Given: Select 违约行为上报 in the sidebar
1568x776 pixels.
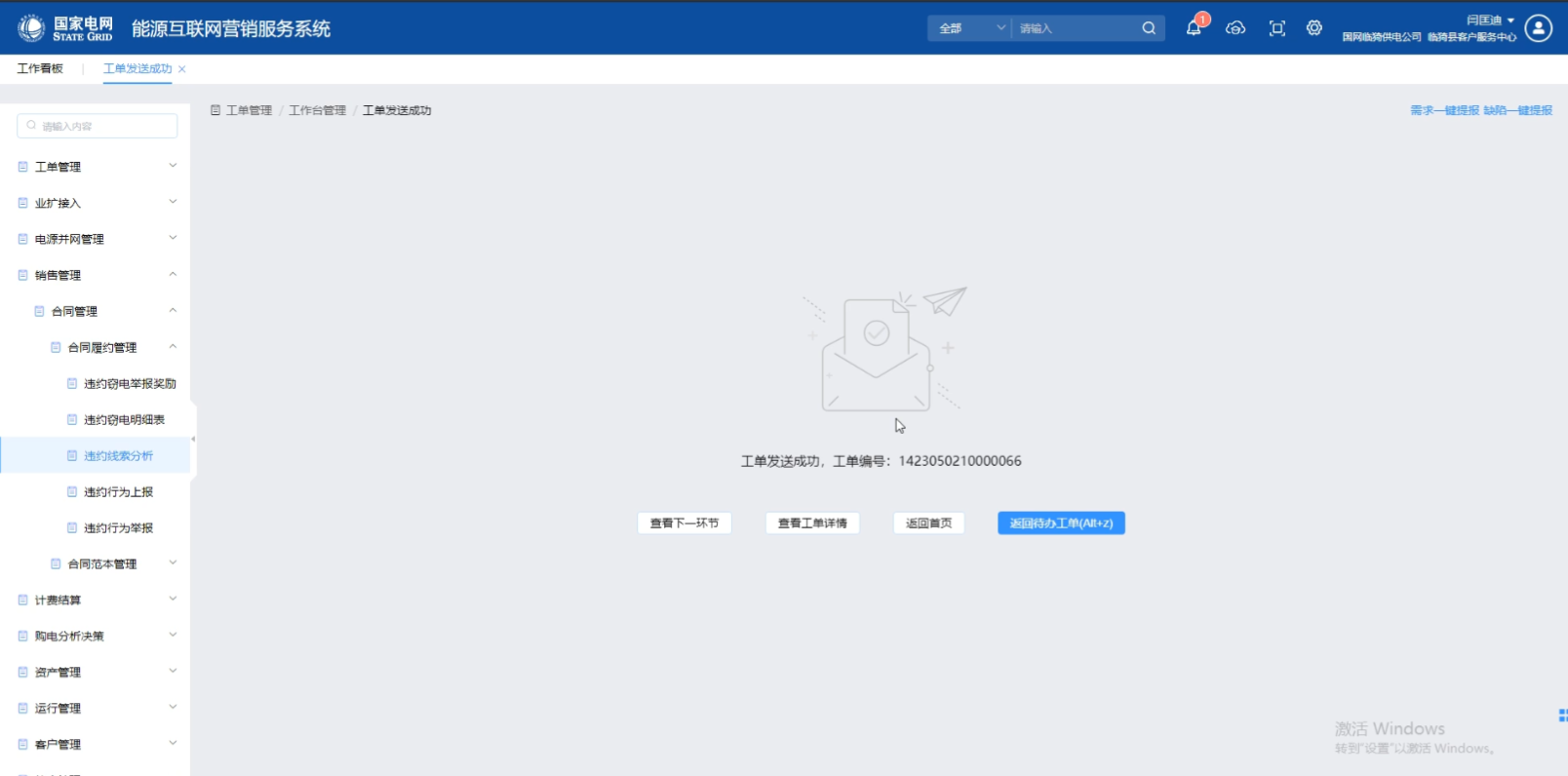Looking at the screenshot, I should (118, 491).
